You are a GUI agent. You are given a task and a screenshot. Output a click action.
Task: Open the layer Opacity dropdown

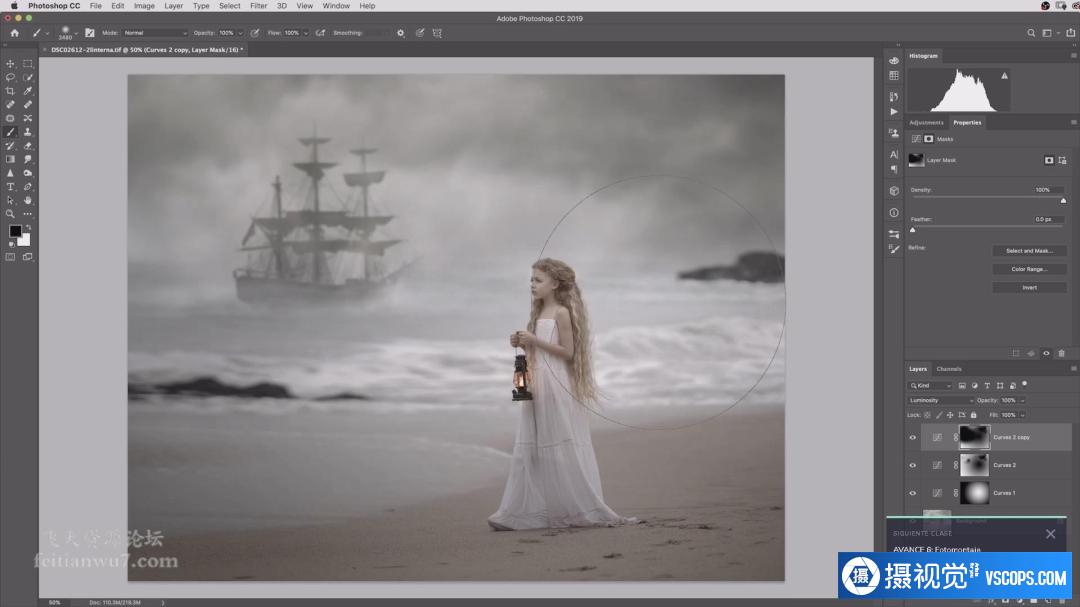(1022, 400)
